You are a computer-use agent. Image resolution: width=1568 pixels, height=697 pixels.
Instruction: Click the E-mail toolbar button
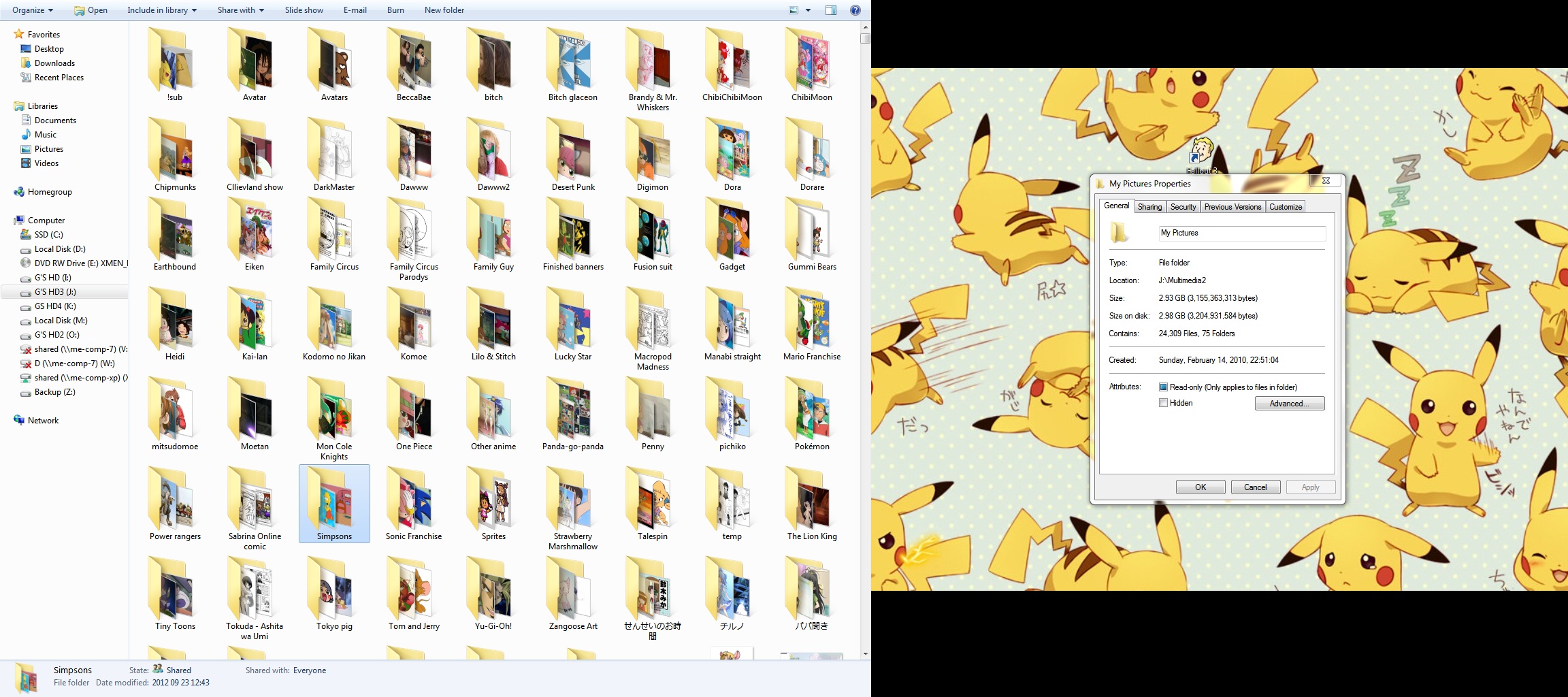click(x=355, y=10)
